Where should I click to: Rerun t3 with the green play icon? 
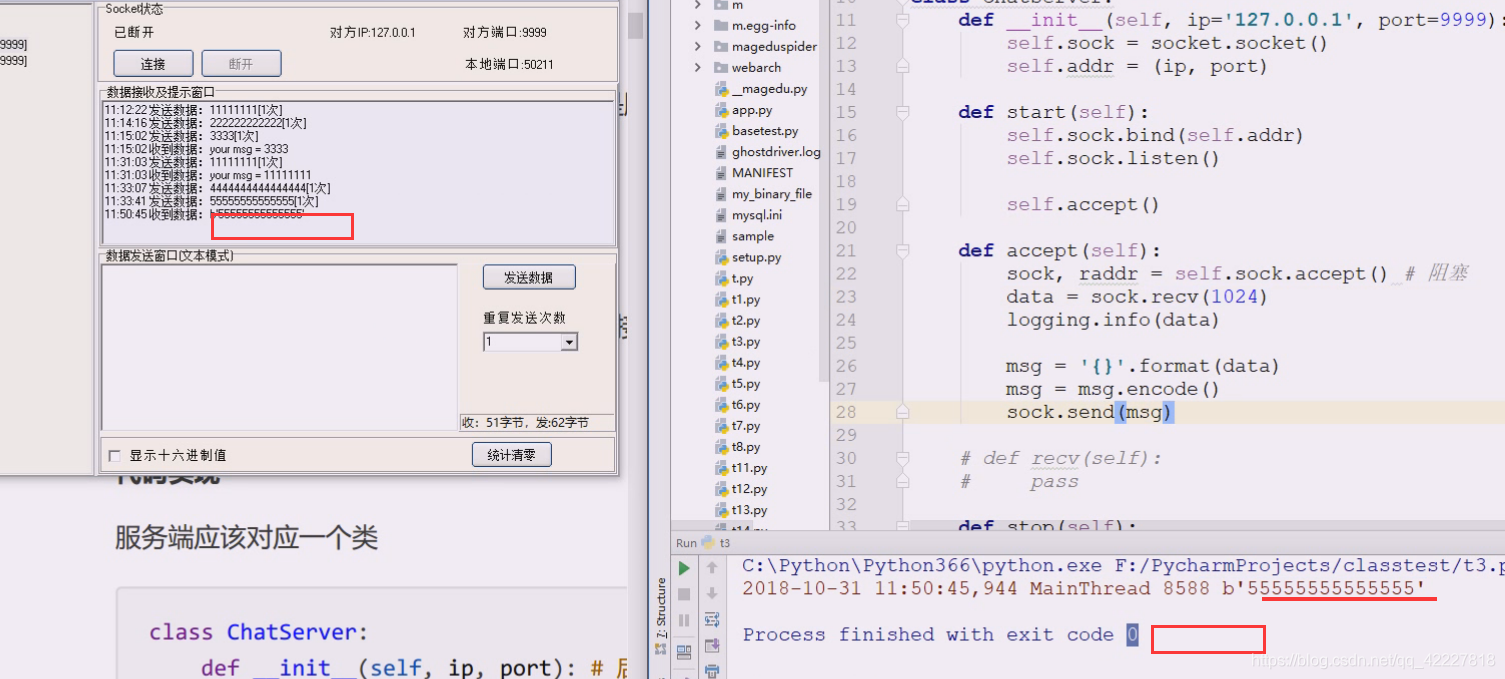[x=684, y=568]
